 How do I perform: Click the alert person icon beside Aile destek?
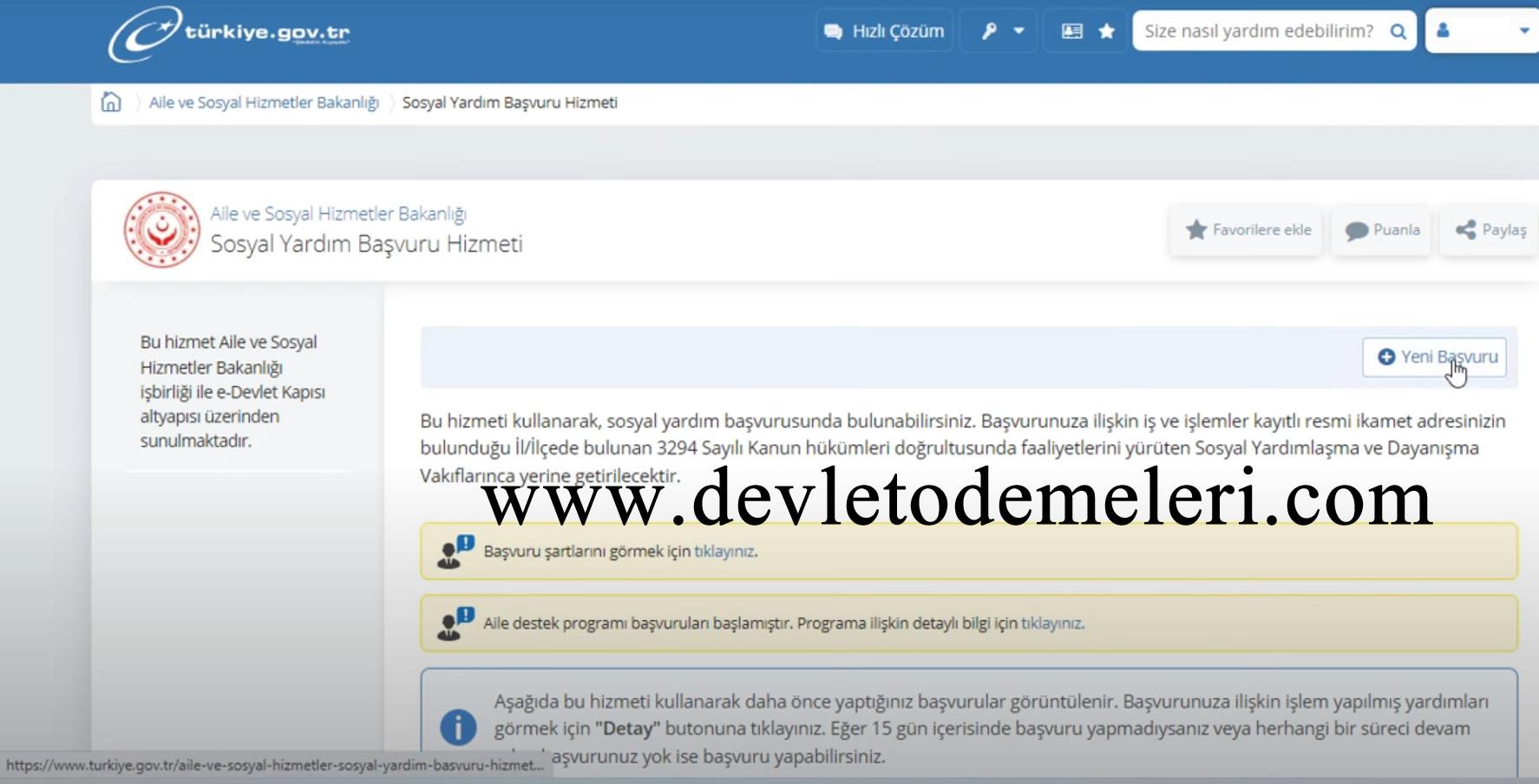[x=455, y=624]
